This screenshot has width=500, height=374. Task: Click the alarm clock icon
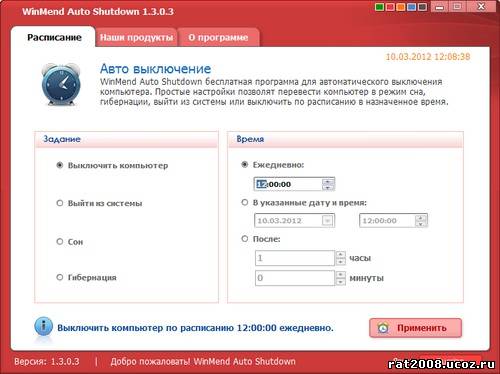pos(61,84)
